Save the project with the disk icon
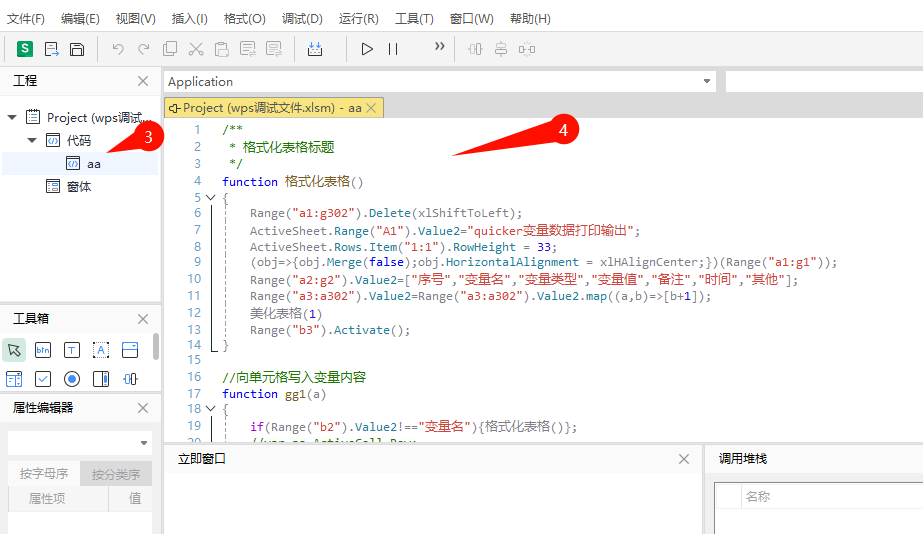The image size is (923, 534). pyautogui.click(x=77, y=49)
